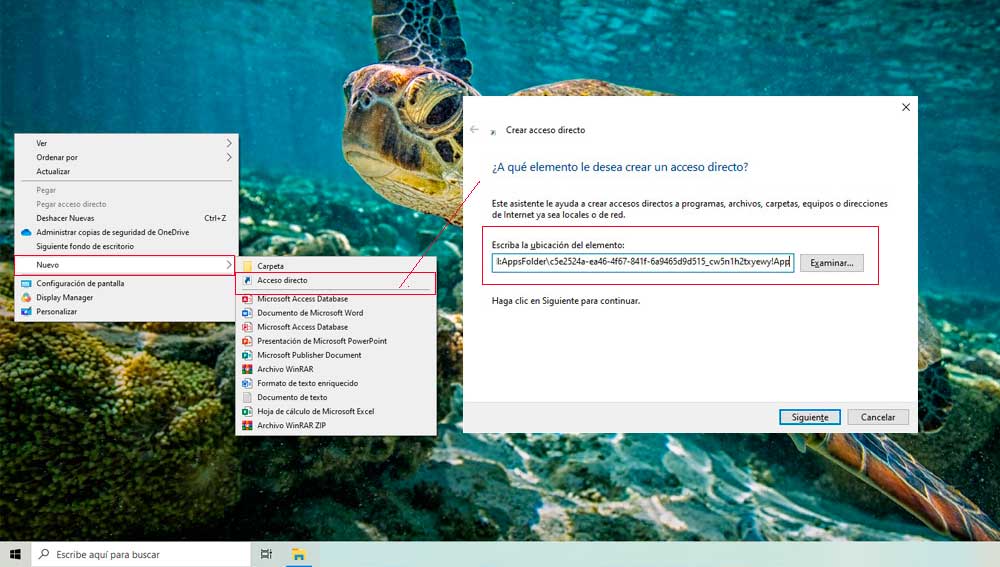The width and height of the screenshot is (1000, 567).
Task: Close the Crear acceso directo dialog
Action: tap(906, 107)
